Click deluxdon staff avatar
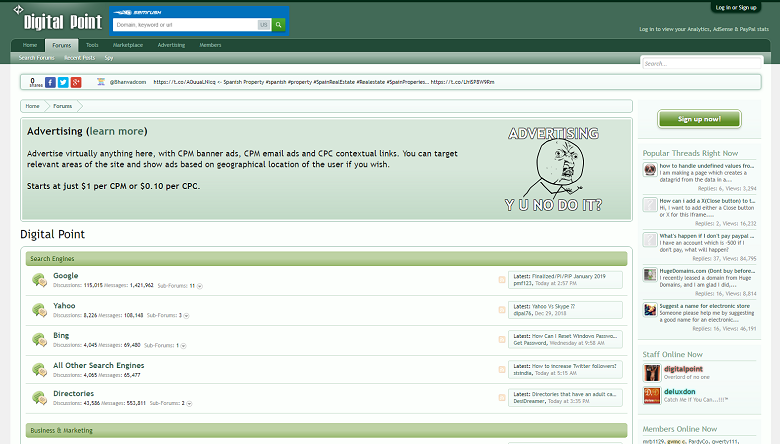780x444 pixels. tap(652, 396)
